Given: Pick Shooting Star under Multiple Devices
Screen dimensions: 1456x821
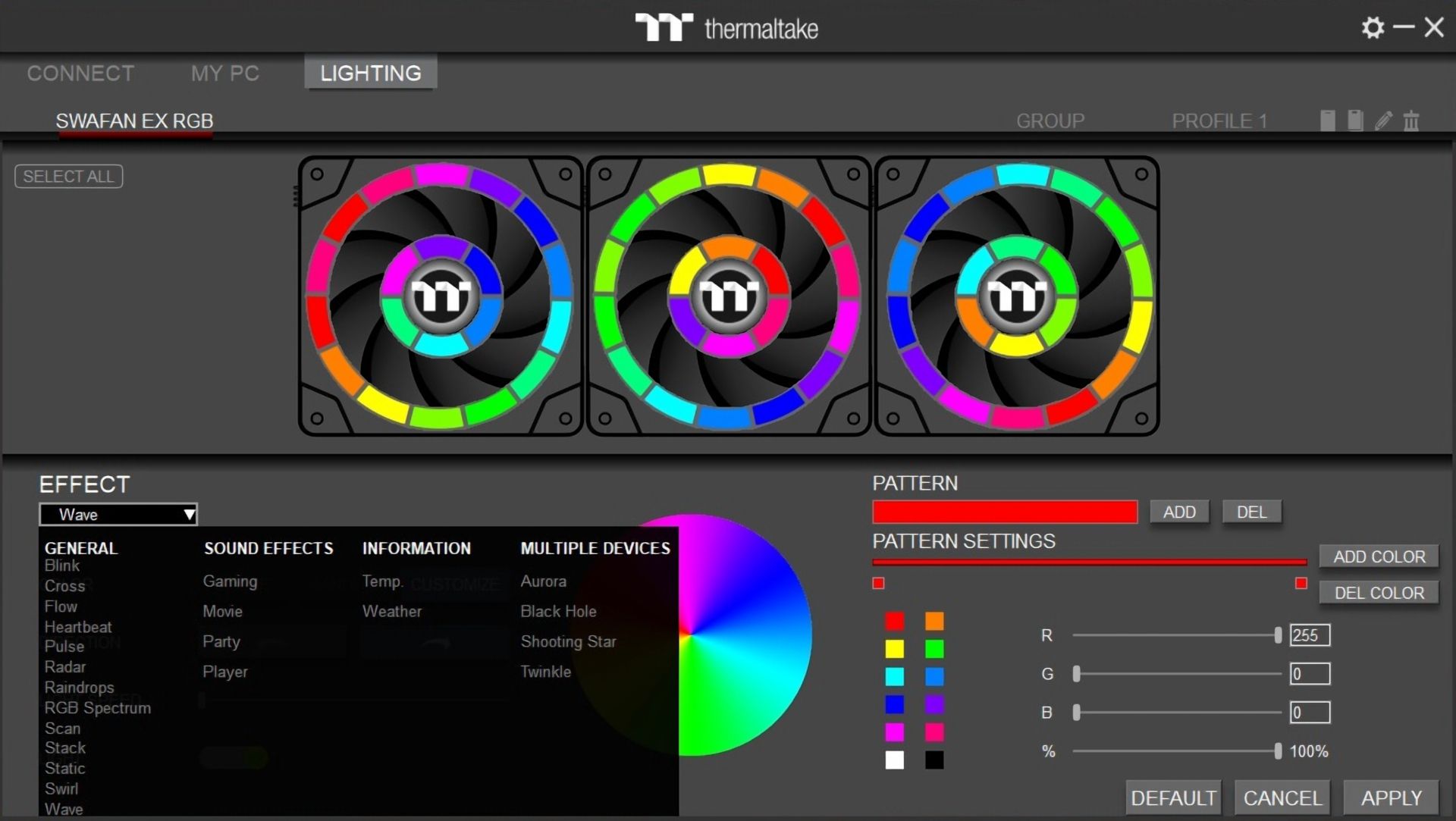Looking at the screenshot, I should [568, 641].
